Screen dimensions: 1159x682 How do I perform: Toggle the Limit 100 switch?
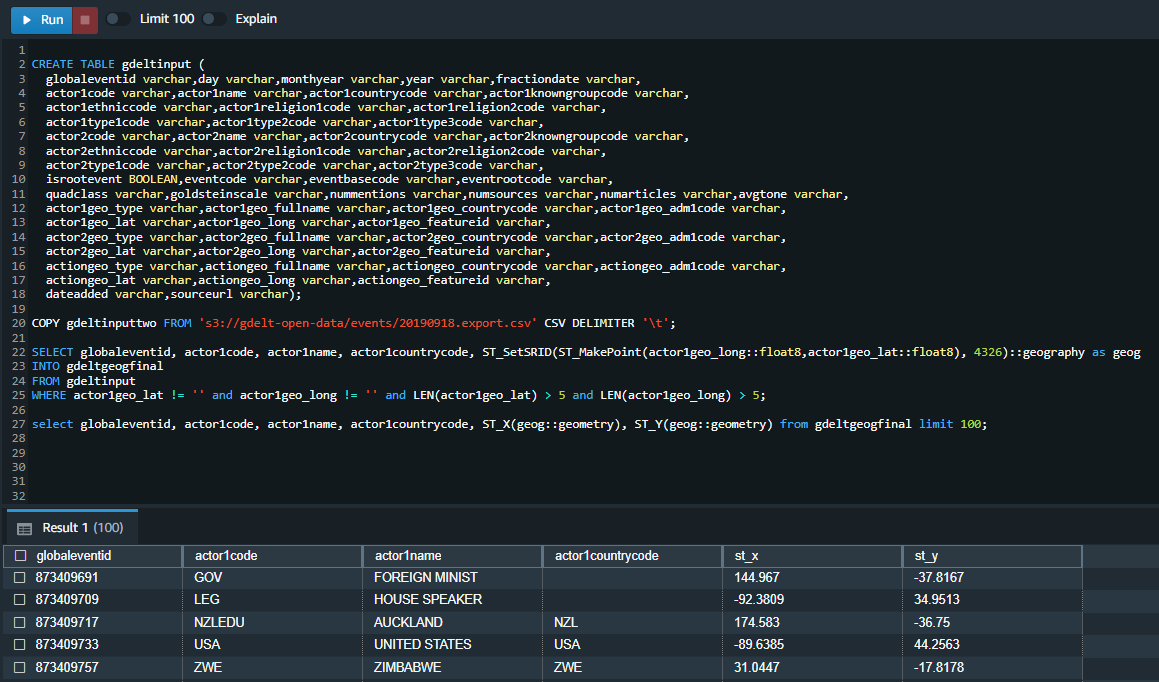point(117,19)
